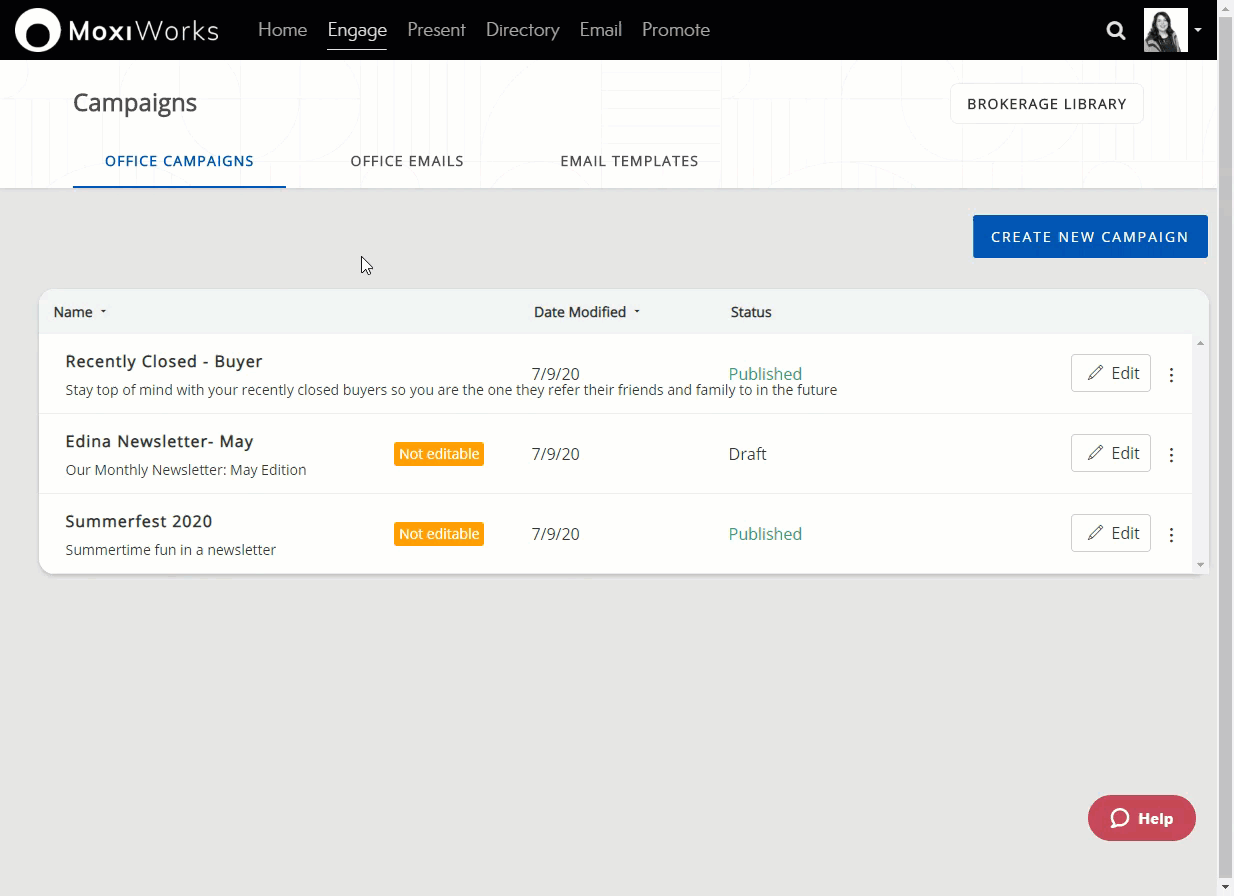Open more options for Recently Closed - Buyer
Image resolution: width=1234 pixels, height=896 pixels.
[x=1171, y=375]
